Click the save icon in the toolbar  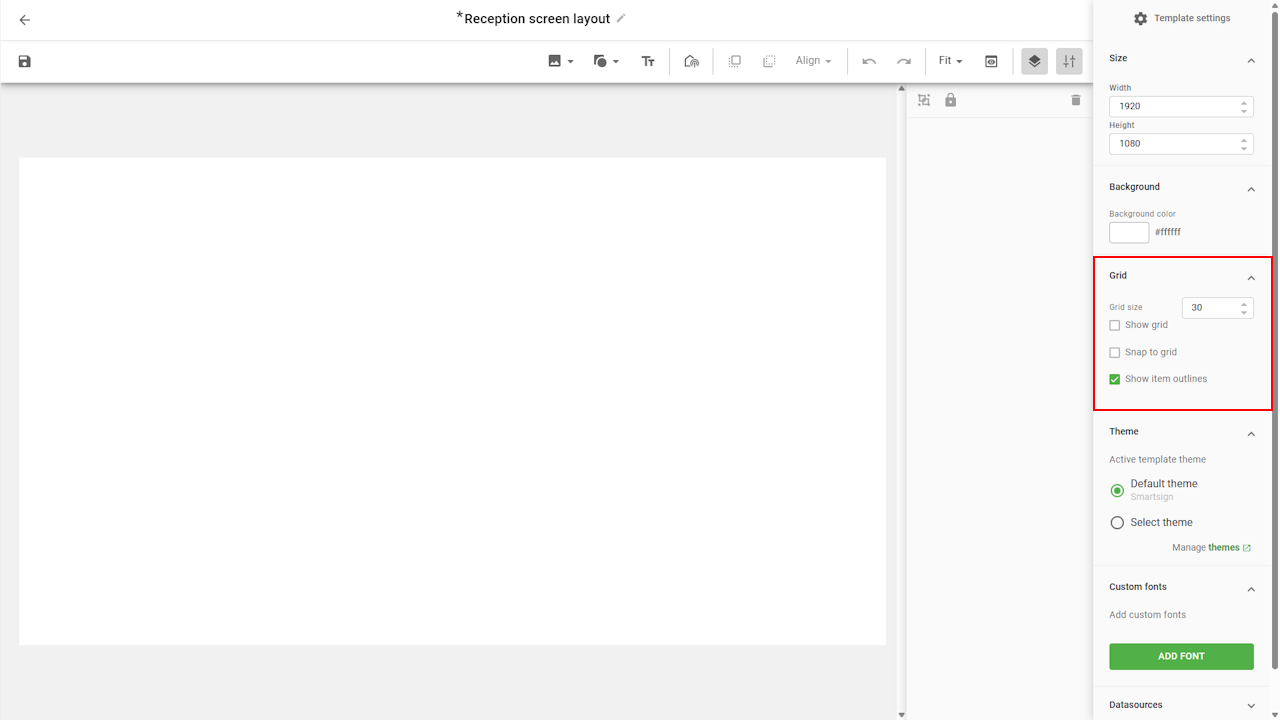tap(25, 61)
